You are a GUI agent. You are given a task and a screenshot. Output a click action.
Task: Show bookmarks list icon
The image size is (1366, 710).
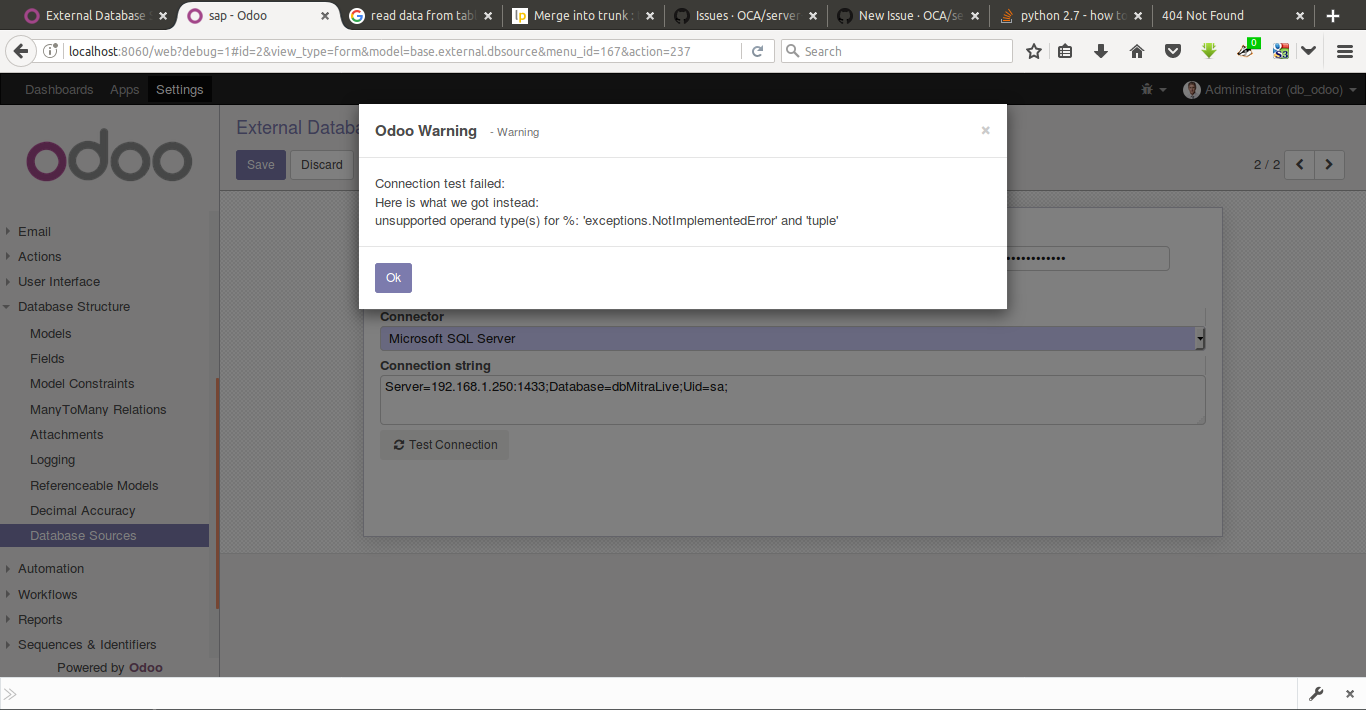pos(1066,51)
